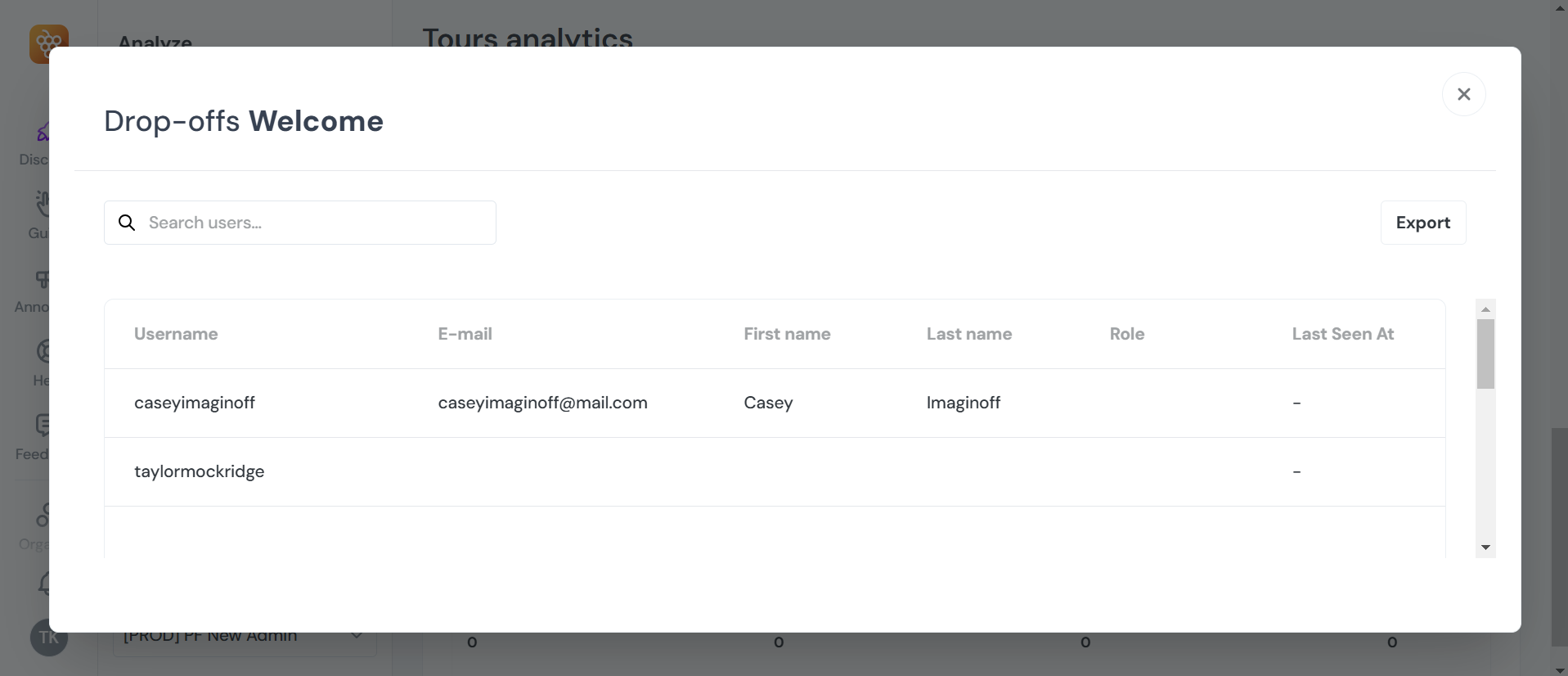Close the Drop-offs Welcome dialog
1568x676 pixels.
point(1463,94)
